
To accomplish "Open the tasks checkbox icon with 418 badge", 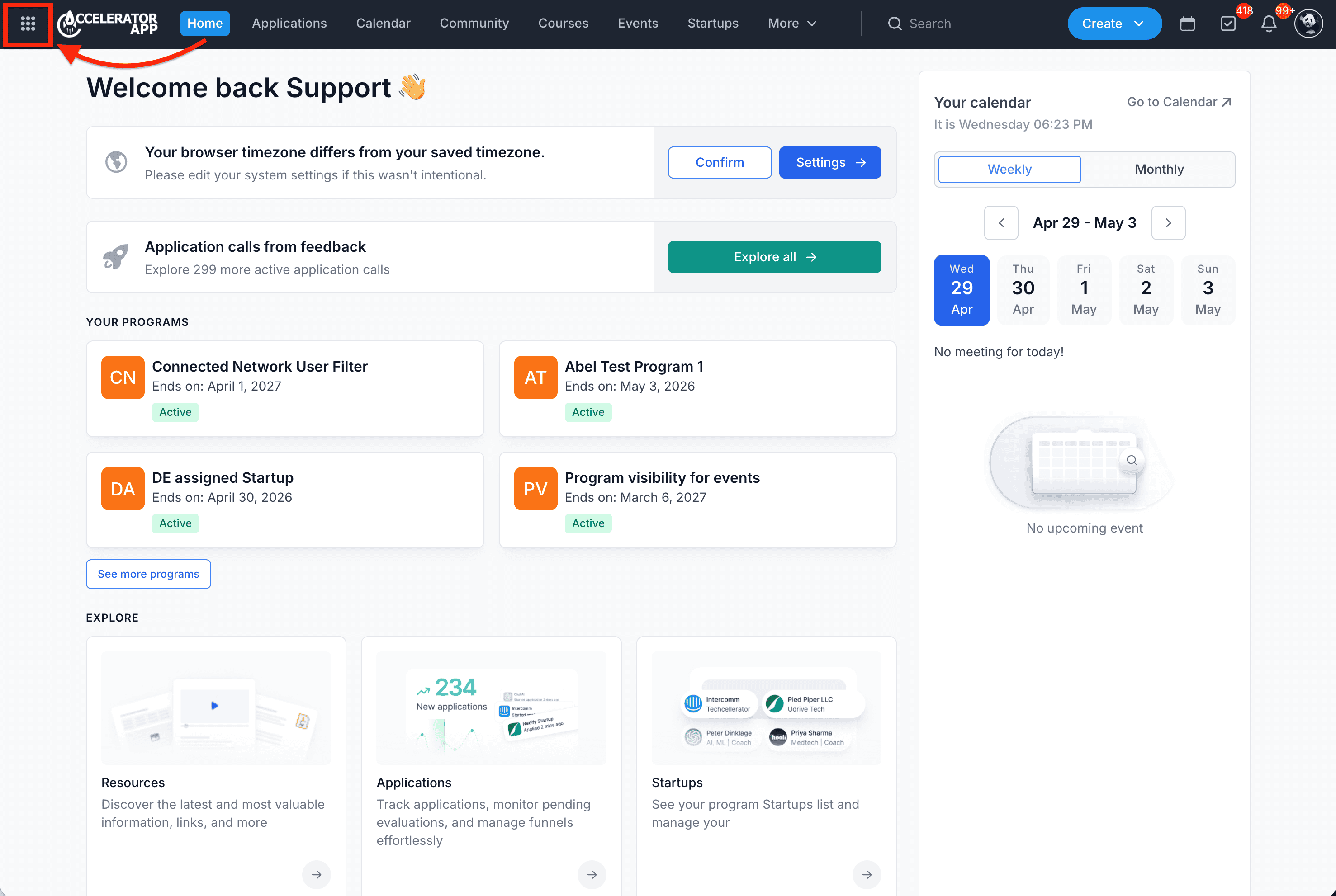I will pyautogui.click(x=1227, y=24).
